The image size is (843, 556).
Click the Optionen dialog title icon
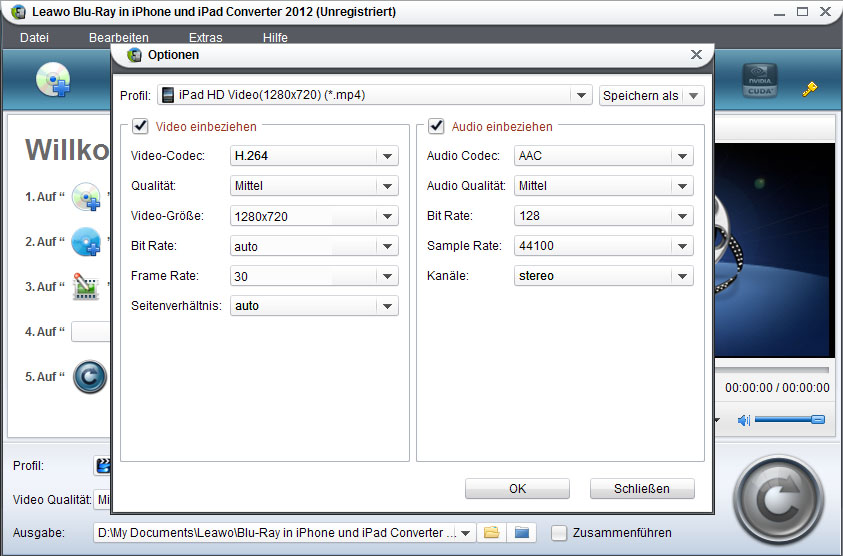(x=134, y=55)
